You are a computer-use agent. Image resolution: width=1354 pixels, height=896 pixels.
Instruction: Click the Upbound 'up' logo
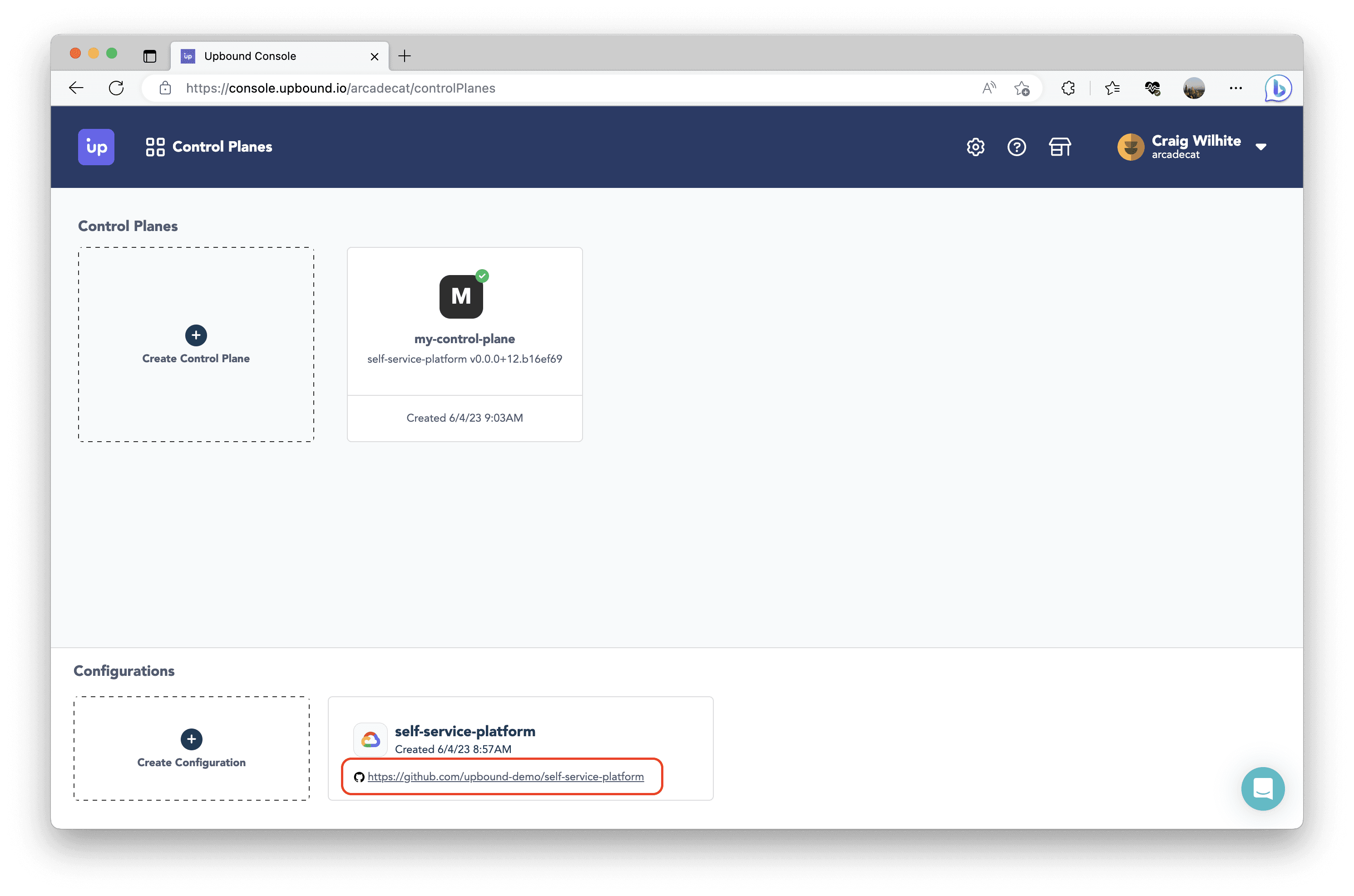tap(96, 147)
